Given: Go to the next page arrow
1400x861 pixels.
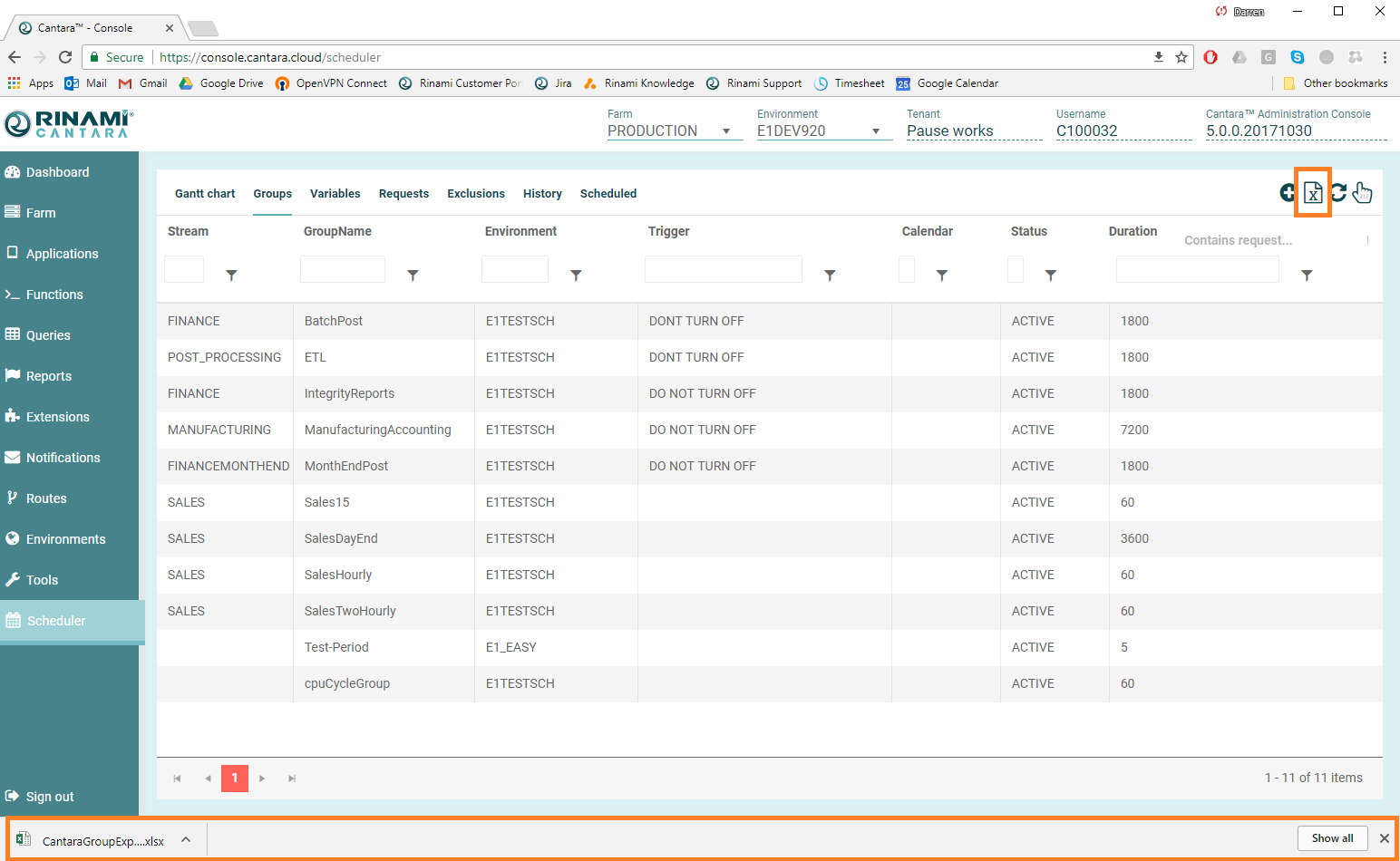Looking at the screenshot, I should click(x=262, y=779).
